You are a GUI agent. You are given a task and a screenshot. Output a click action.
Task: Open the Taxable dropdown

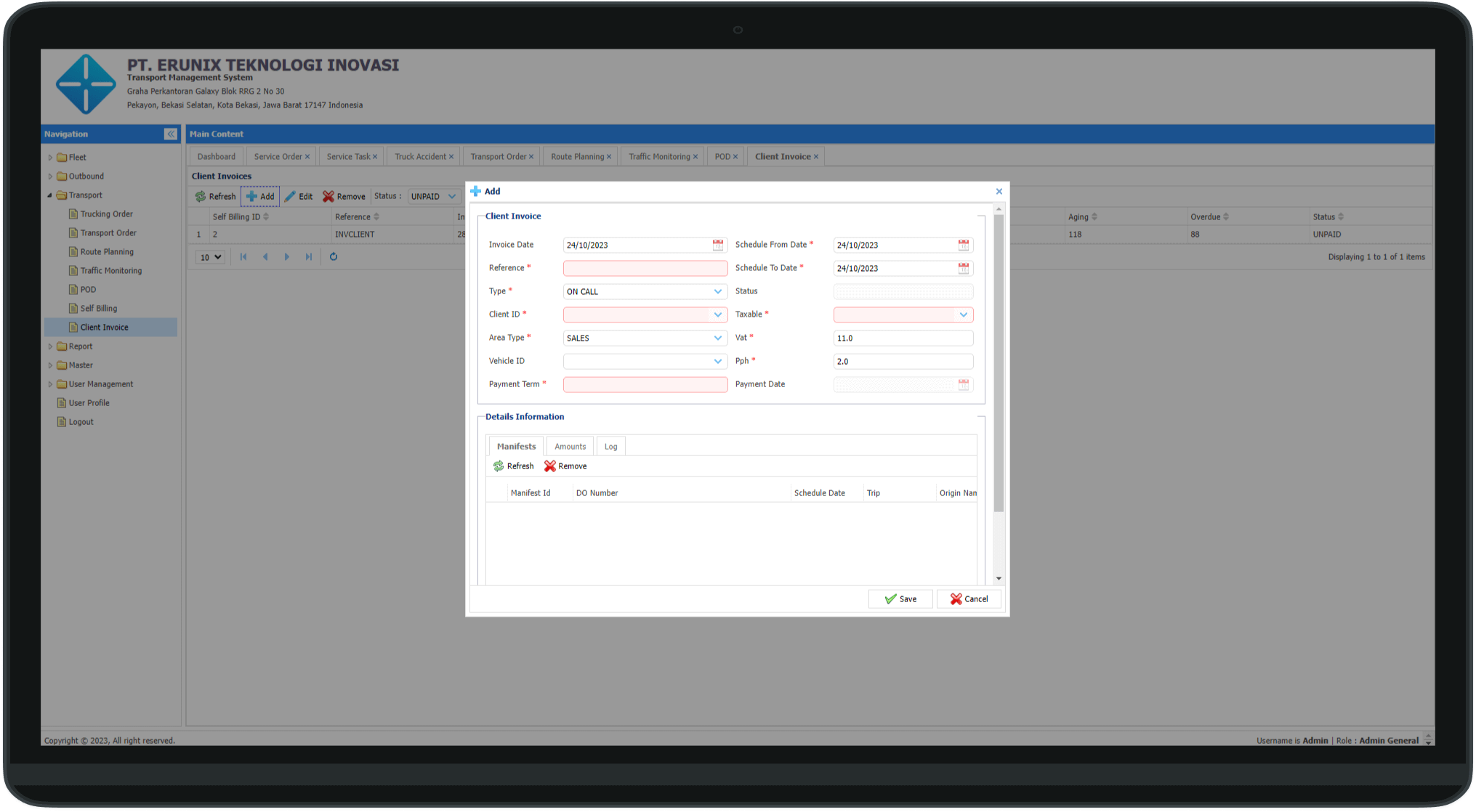964,315
